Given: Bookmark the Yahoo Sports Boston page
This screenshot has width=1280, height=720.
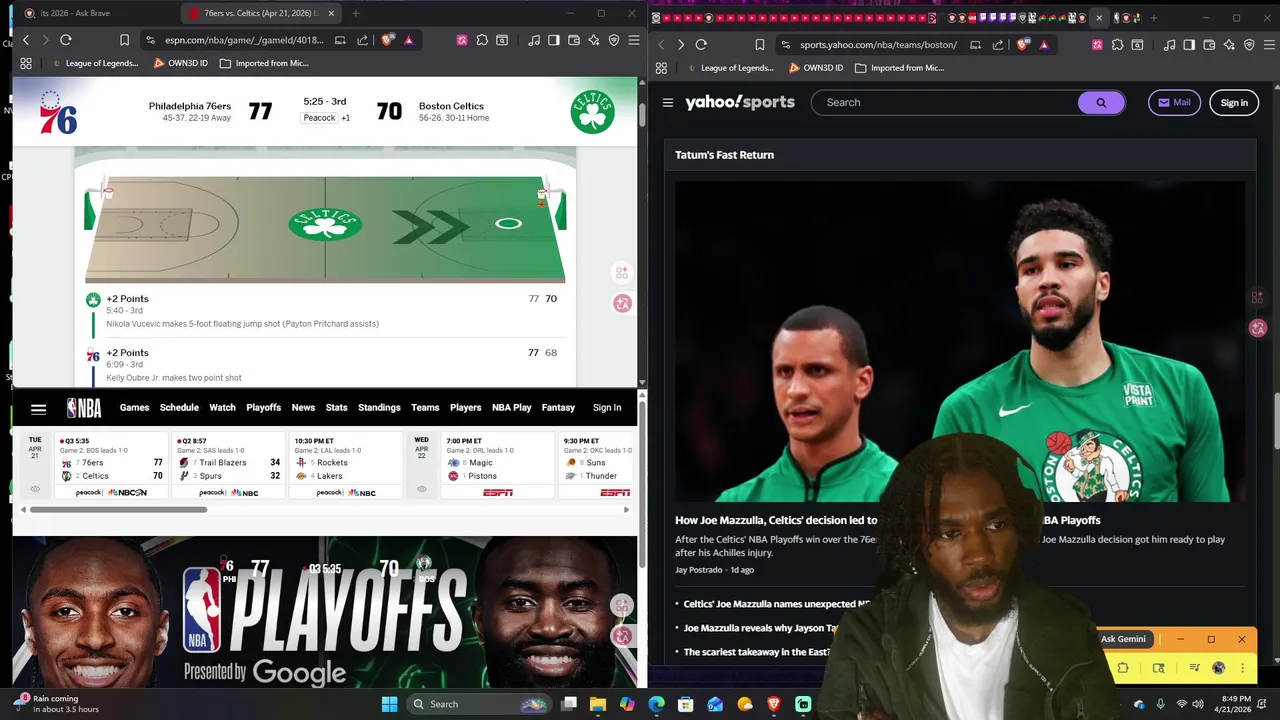Looking at the screenshot, I should 760,44.
